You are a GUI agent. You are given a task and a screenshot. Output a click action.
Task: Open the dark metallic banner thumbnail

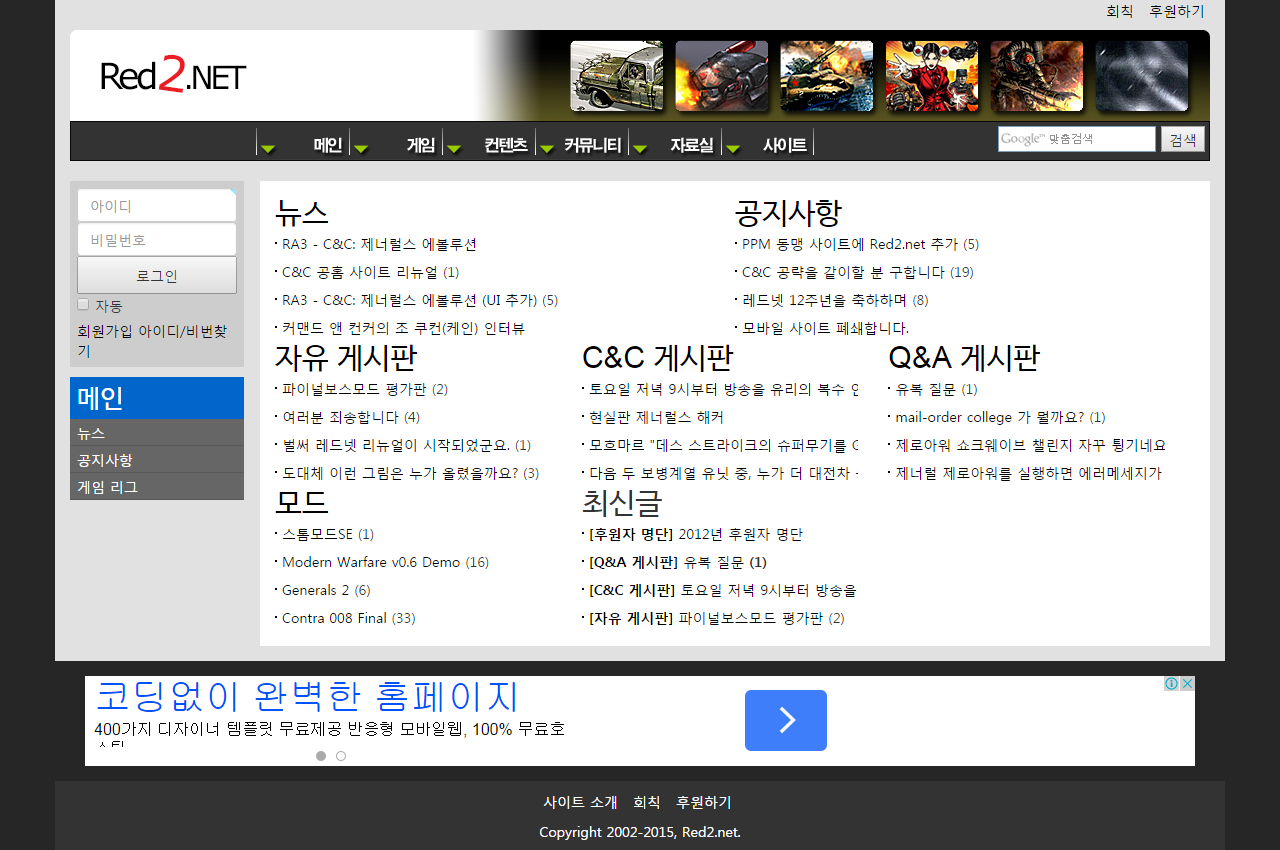(x=1142, y=76)
